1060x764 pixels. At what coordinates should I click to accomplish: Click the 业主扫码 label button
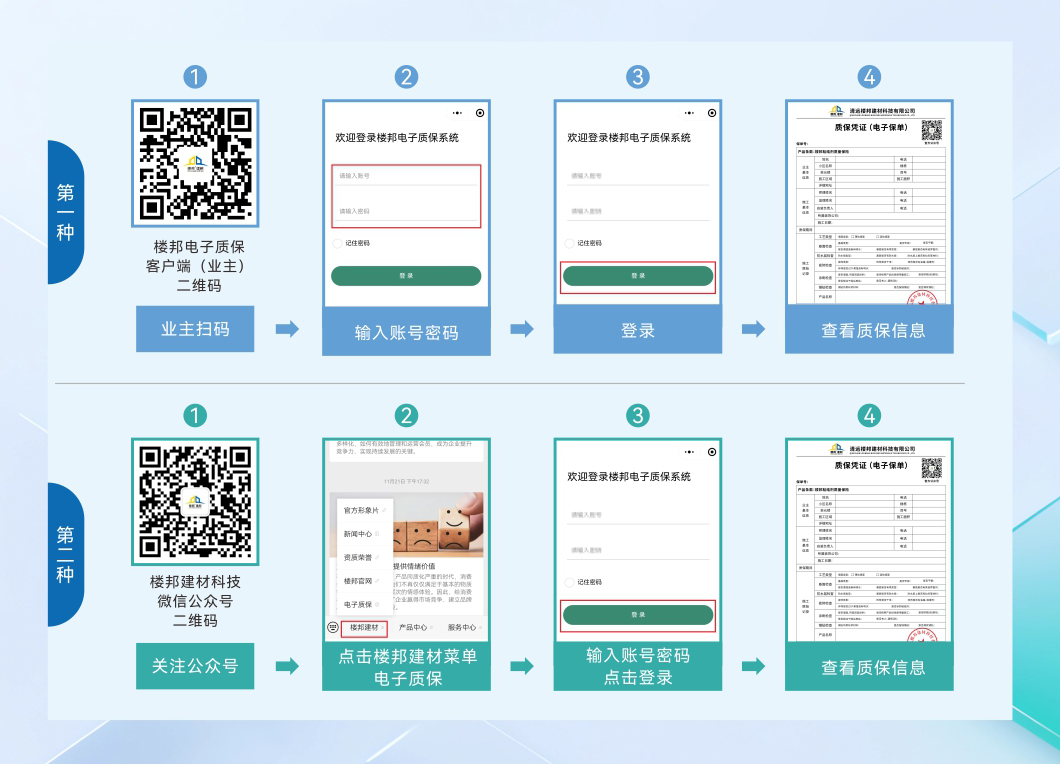click(x=195, y=329)
